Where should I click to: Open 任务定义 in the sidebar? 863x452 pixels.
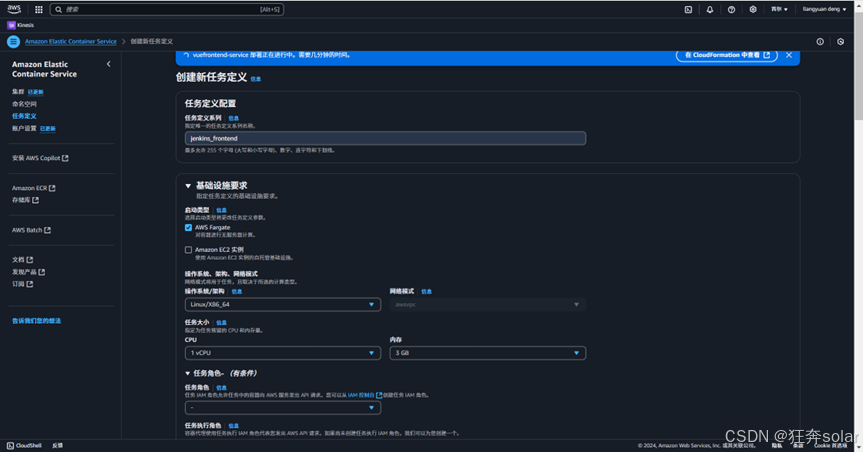pyautogui.click(x=24, y=116)
